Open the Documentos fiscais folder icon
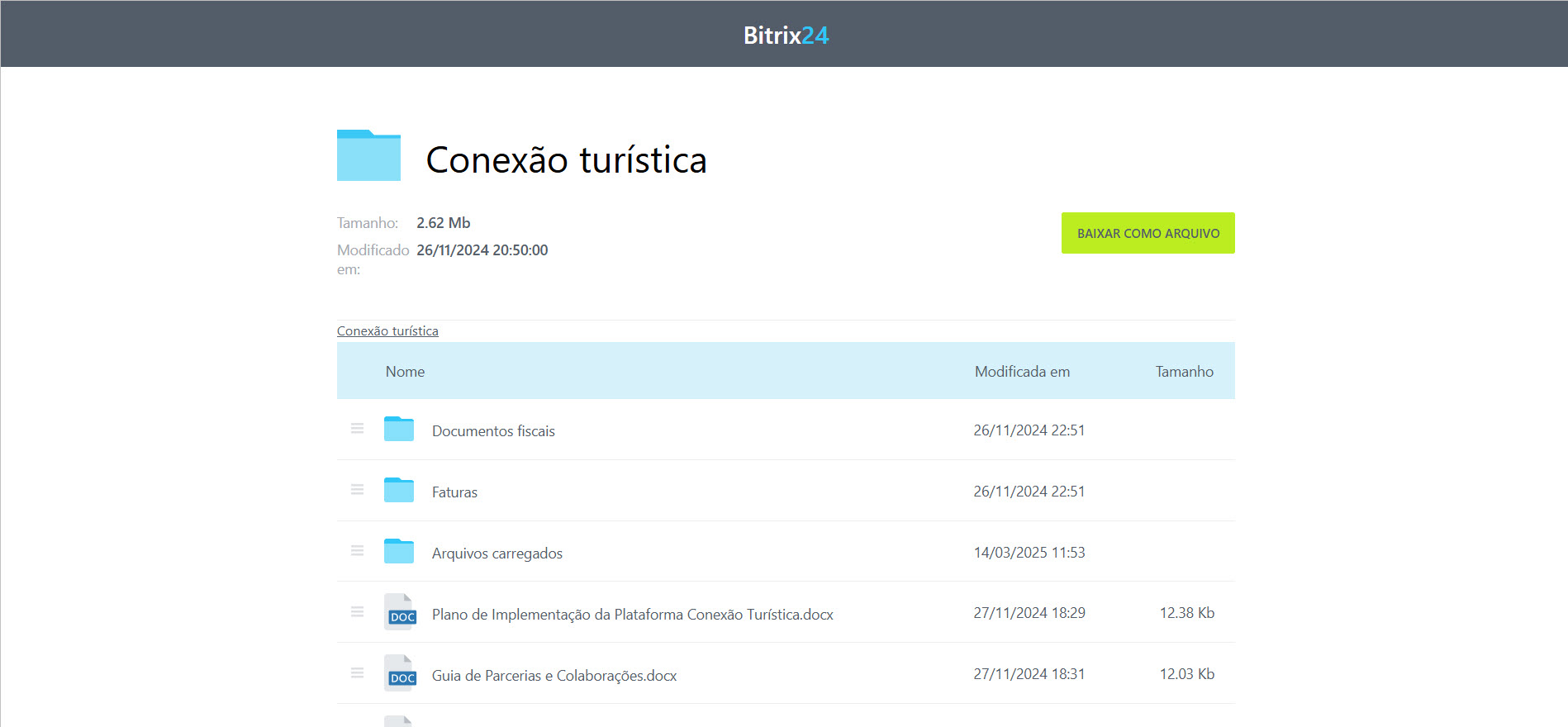The height and width of the screenshot is (727, 1568). coord(399,430)
